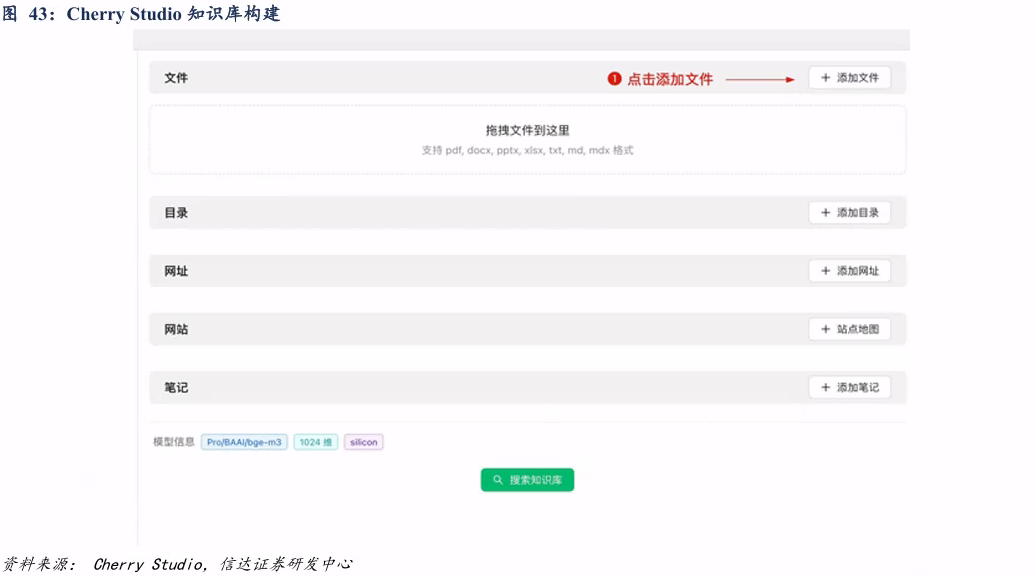Click the red 点击添加文件 annotation text

pyautogui.click(x=670, y=79)
